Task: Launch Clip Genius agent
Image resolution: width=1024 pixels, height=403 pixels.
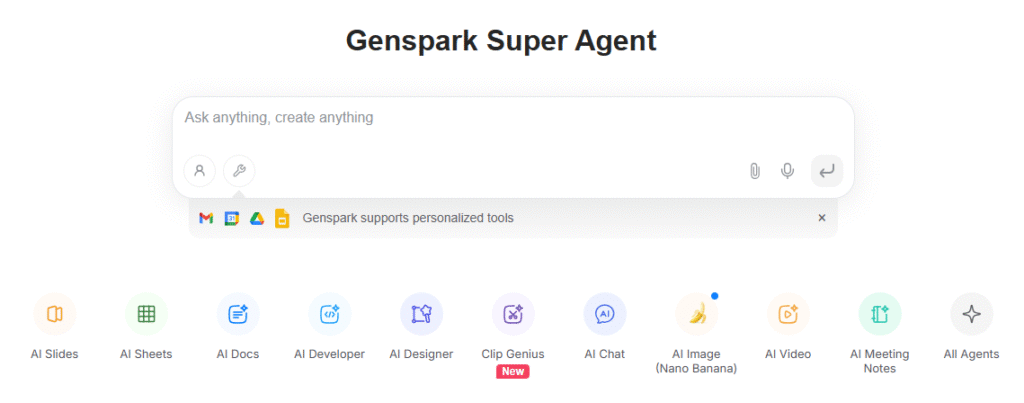Action: (513, 314)
